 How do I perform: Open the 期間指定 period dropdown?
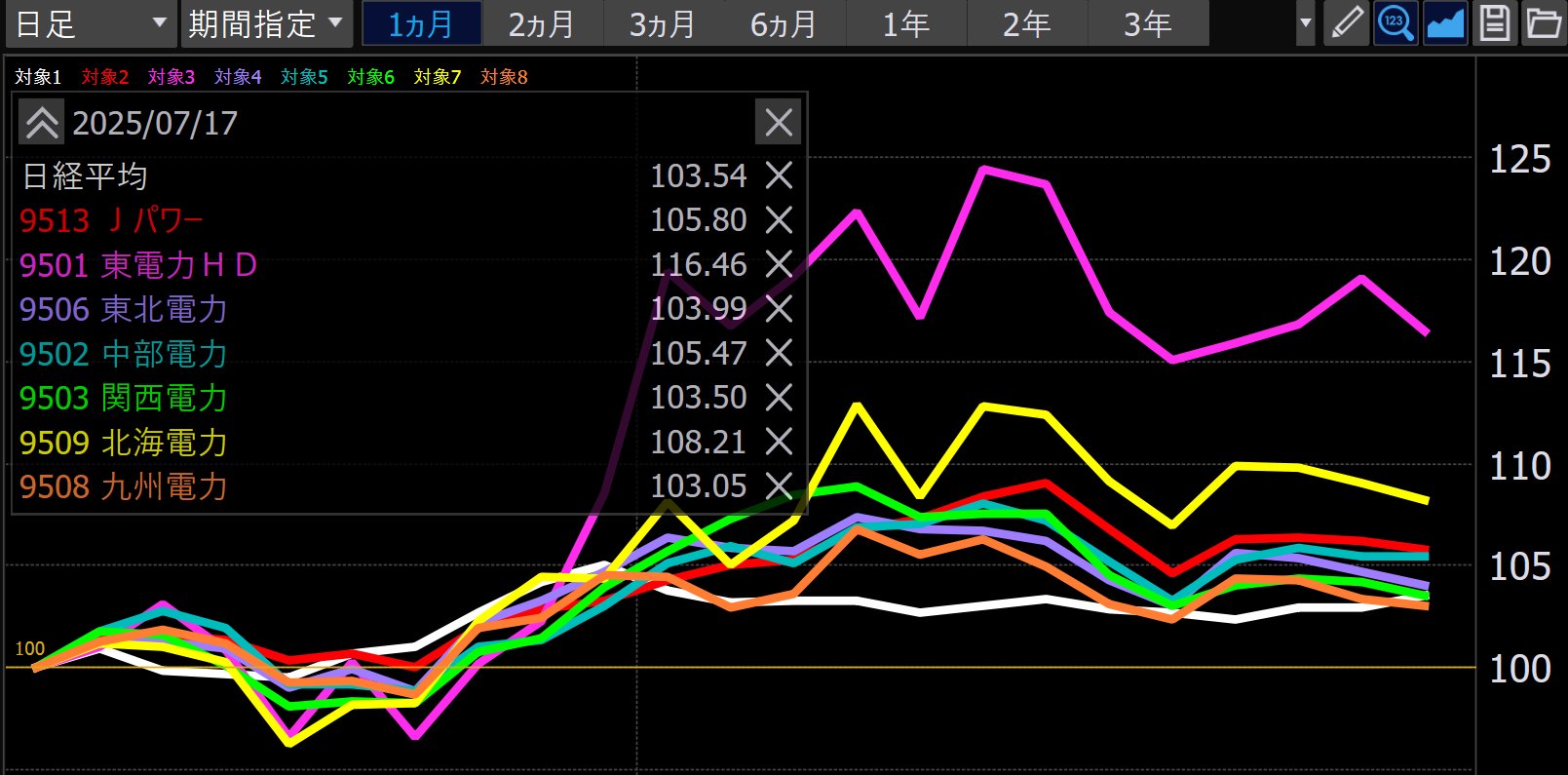[x=266, y=23]
